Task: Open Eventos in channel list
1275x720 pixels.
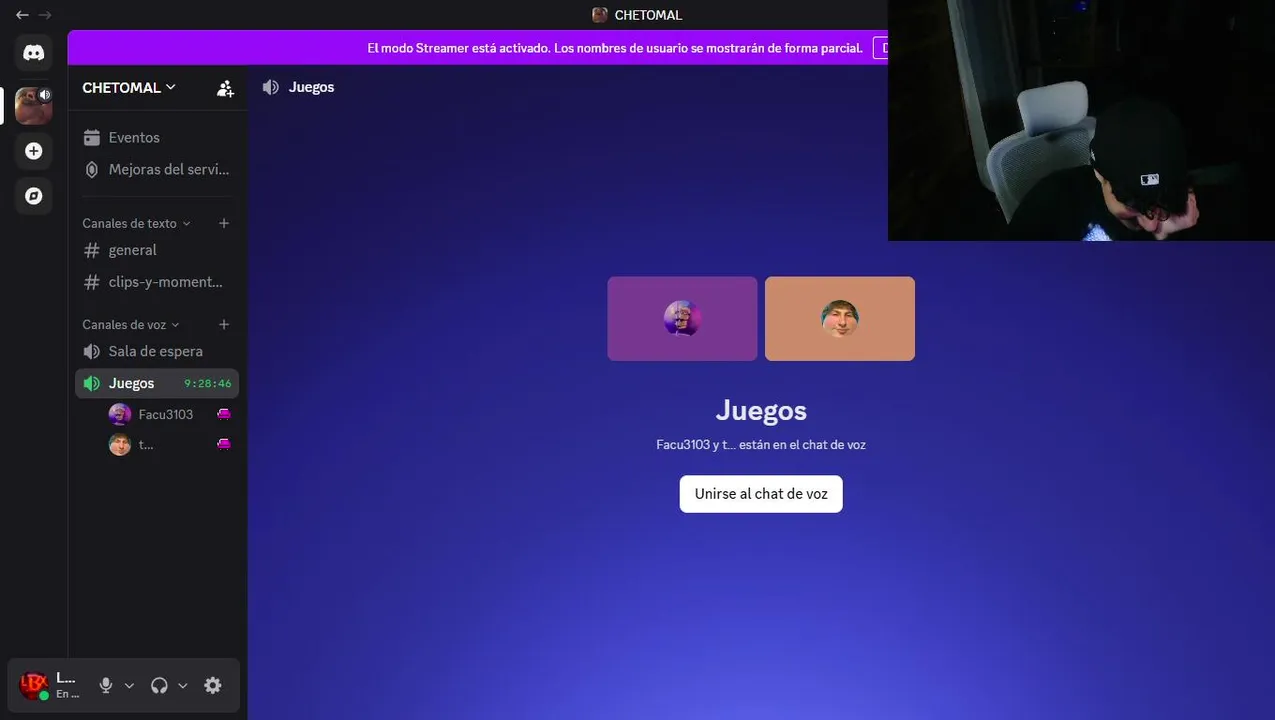Action: 157,137
